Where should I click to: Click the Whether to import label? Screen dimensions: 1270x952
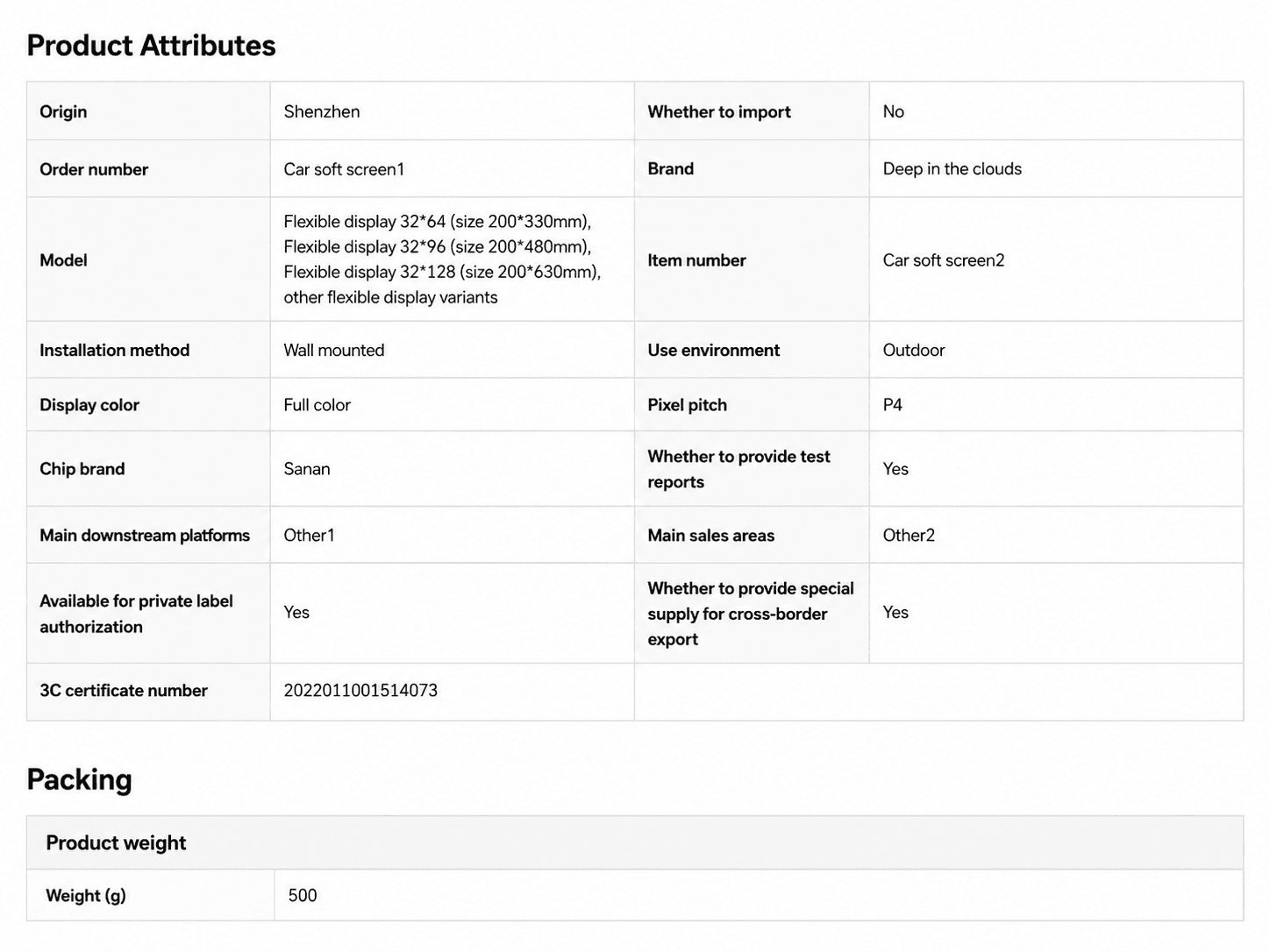[719, 111]
